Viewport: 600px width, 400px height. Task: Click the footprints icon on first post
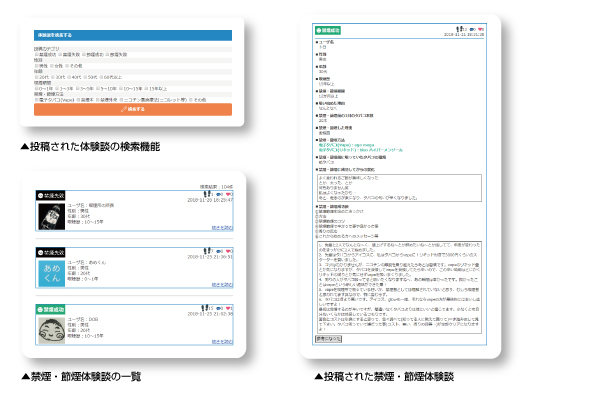point(207,196)
